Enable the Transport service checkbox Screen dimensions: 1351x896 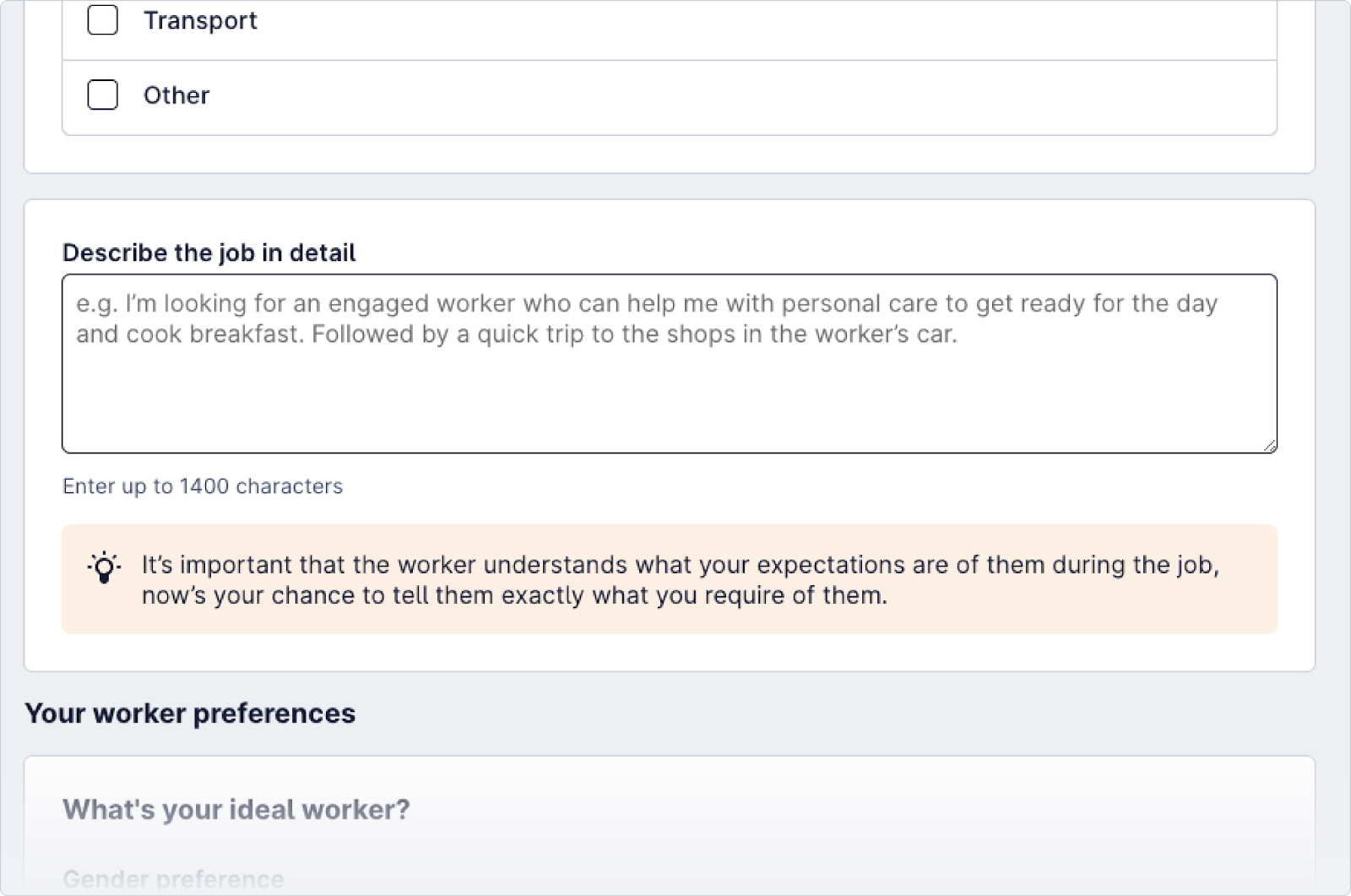coord(102,20)
